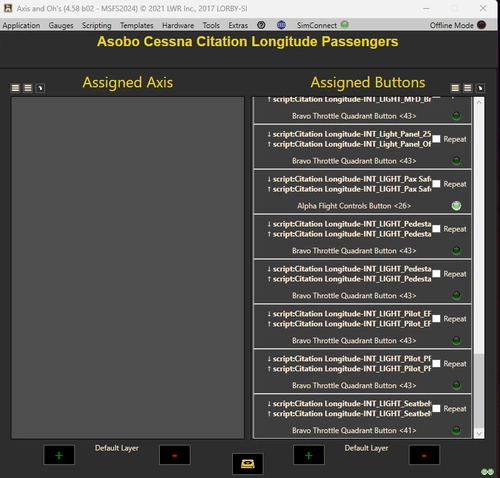Remove button assignment with red minus button
This screenshot has height=478, width=500.
[424, 455]
